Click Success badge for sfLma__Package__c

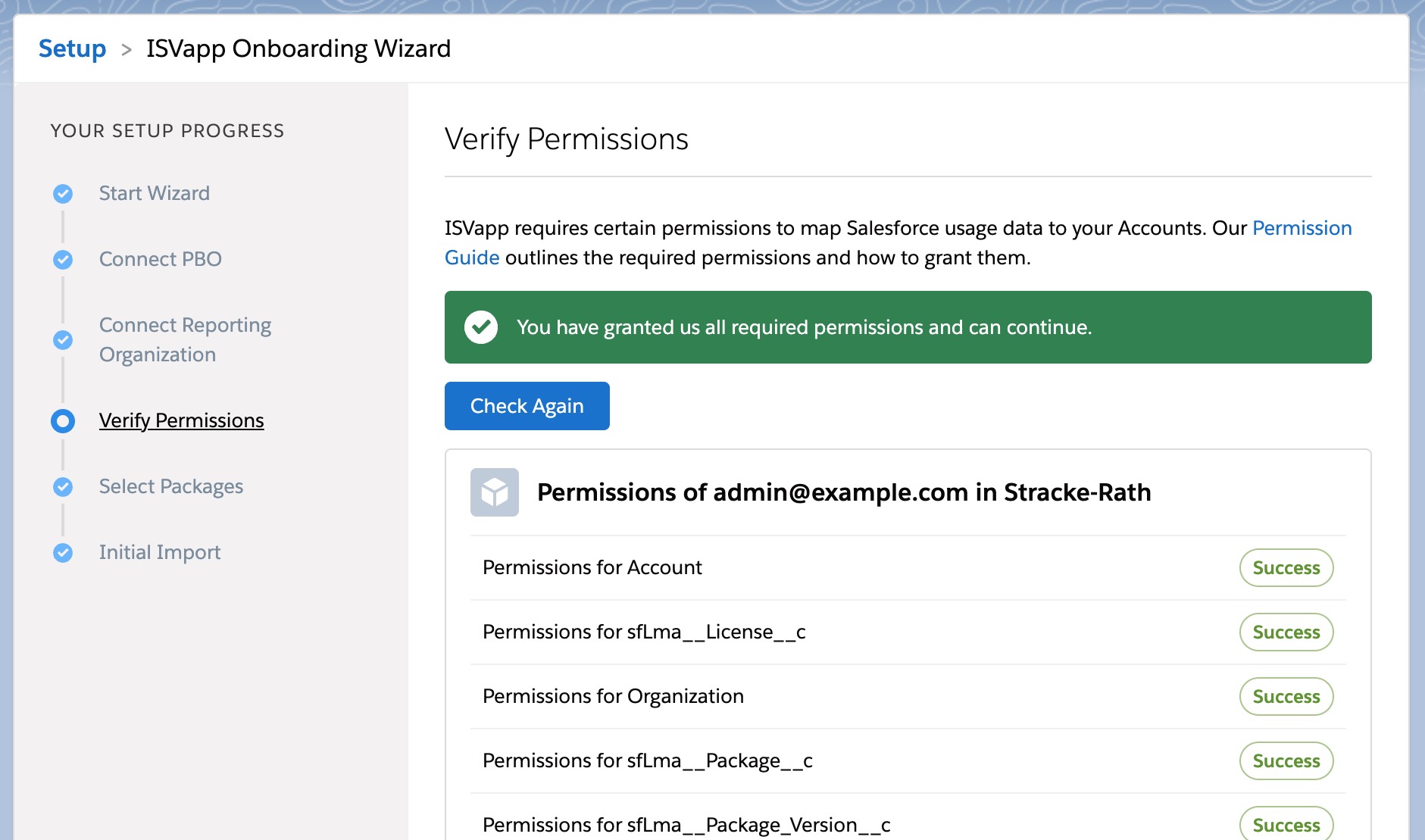click(x=1286, y=761)
